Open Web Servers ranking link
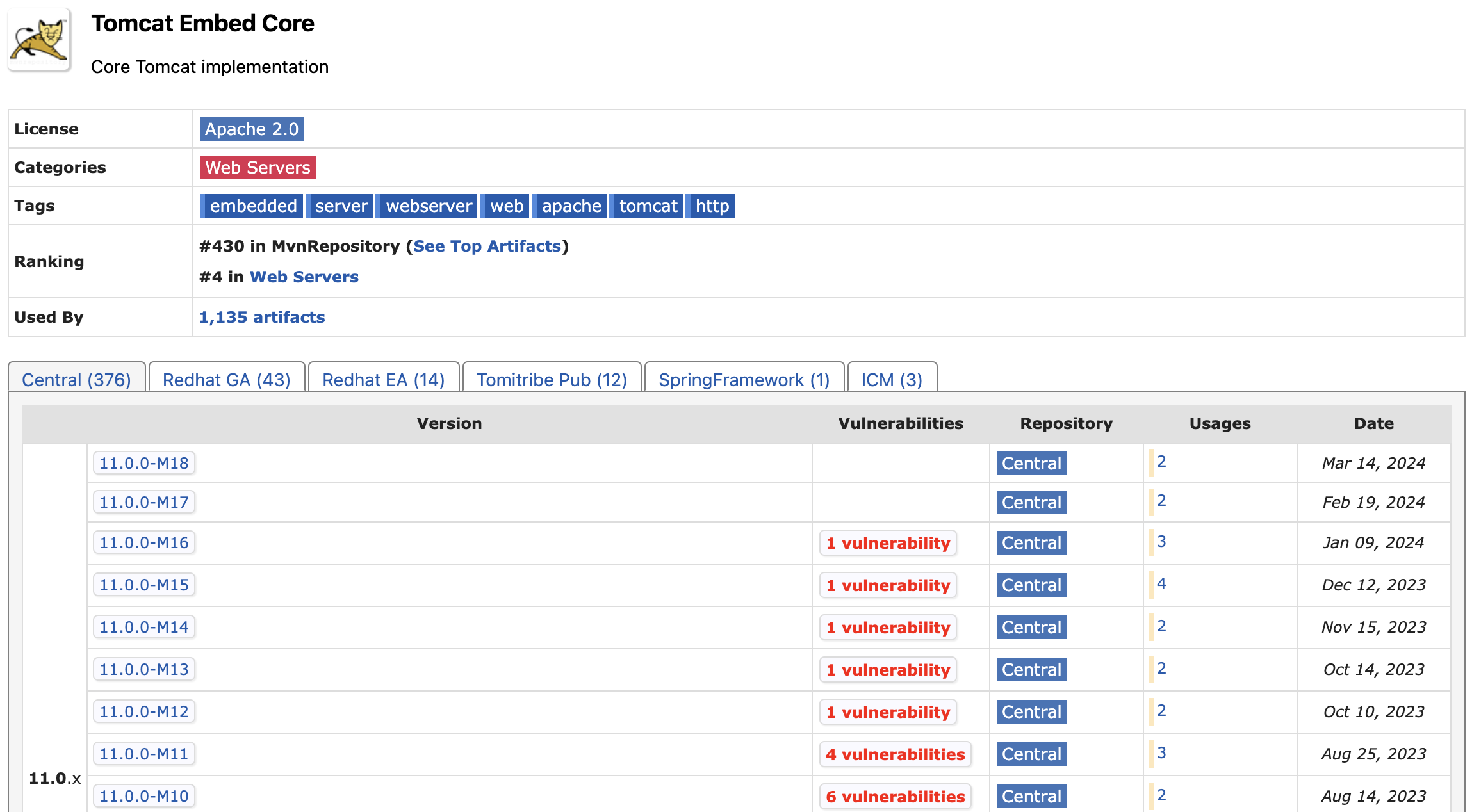Screen dimensions: 1481x812 point(304,277)
